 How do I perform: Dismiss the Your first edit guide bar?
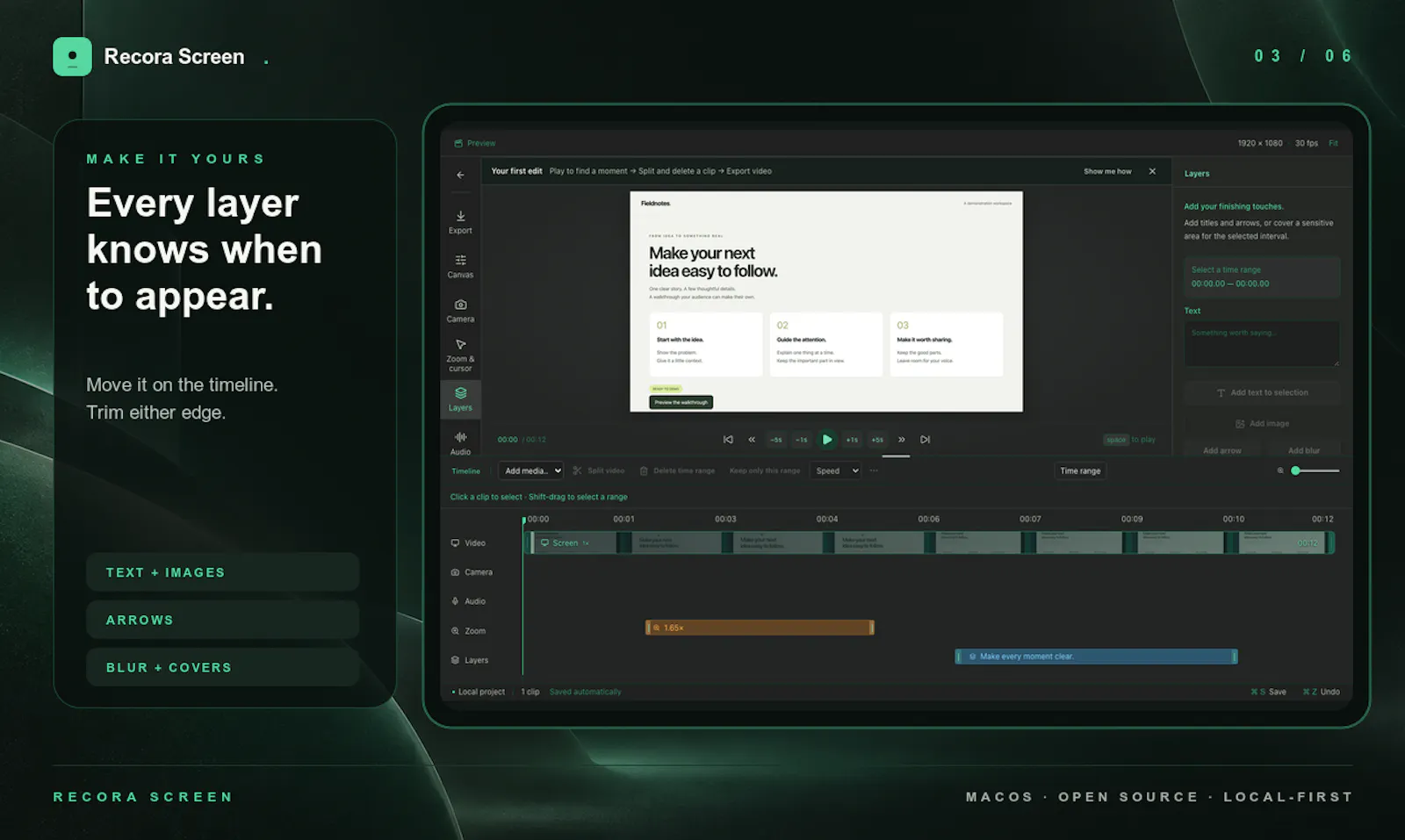point(1152,171)
